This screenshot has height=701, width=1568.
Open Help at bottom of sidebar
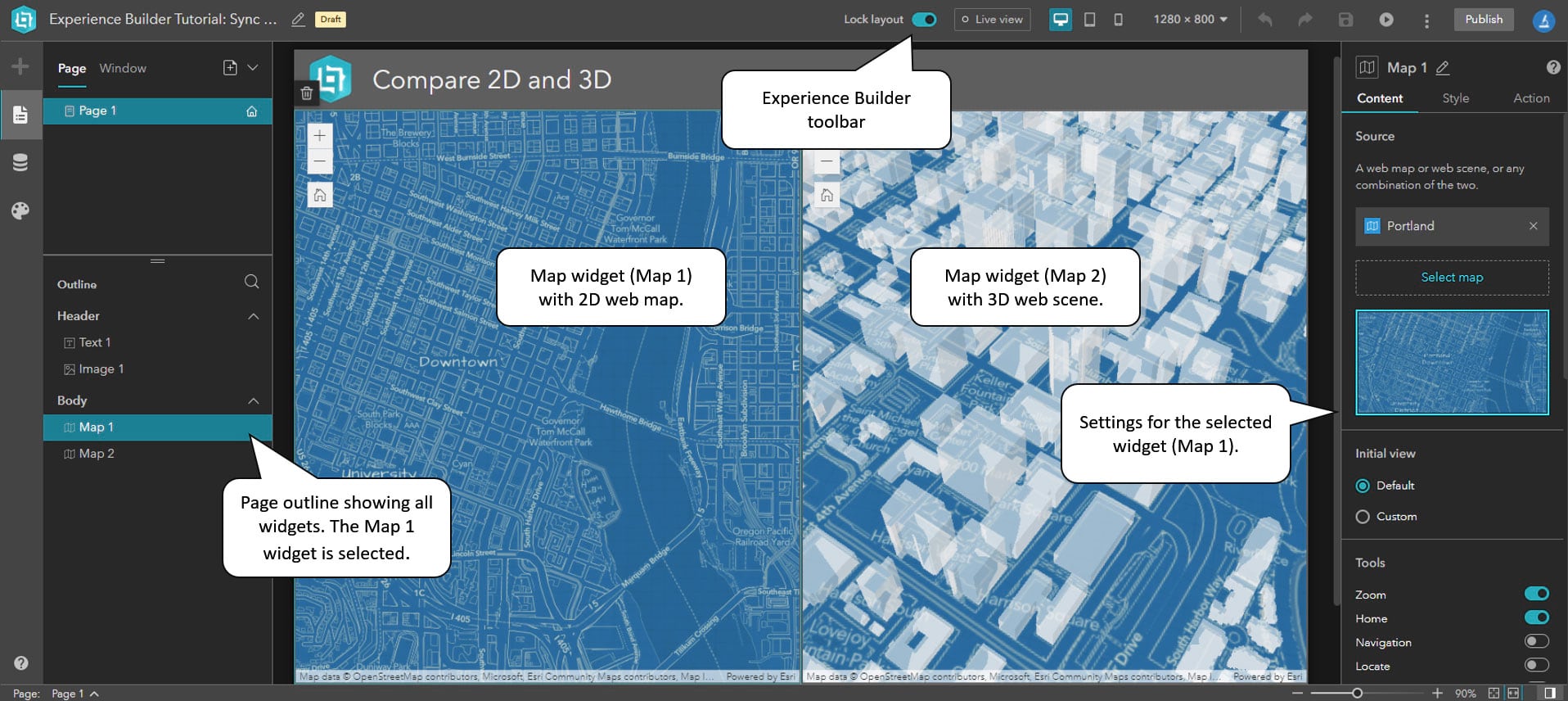click(x=21, y=663)
